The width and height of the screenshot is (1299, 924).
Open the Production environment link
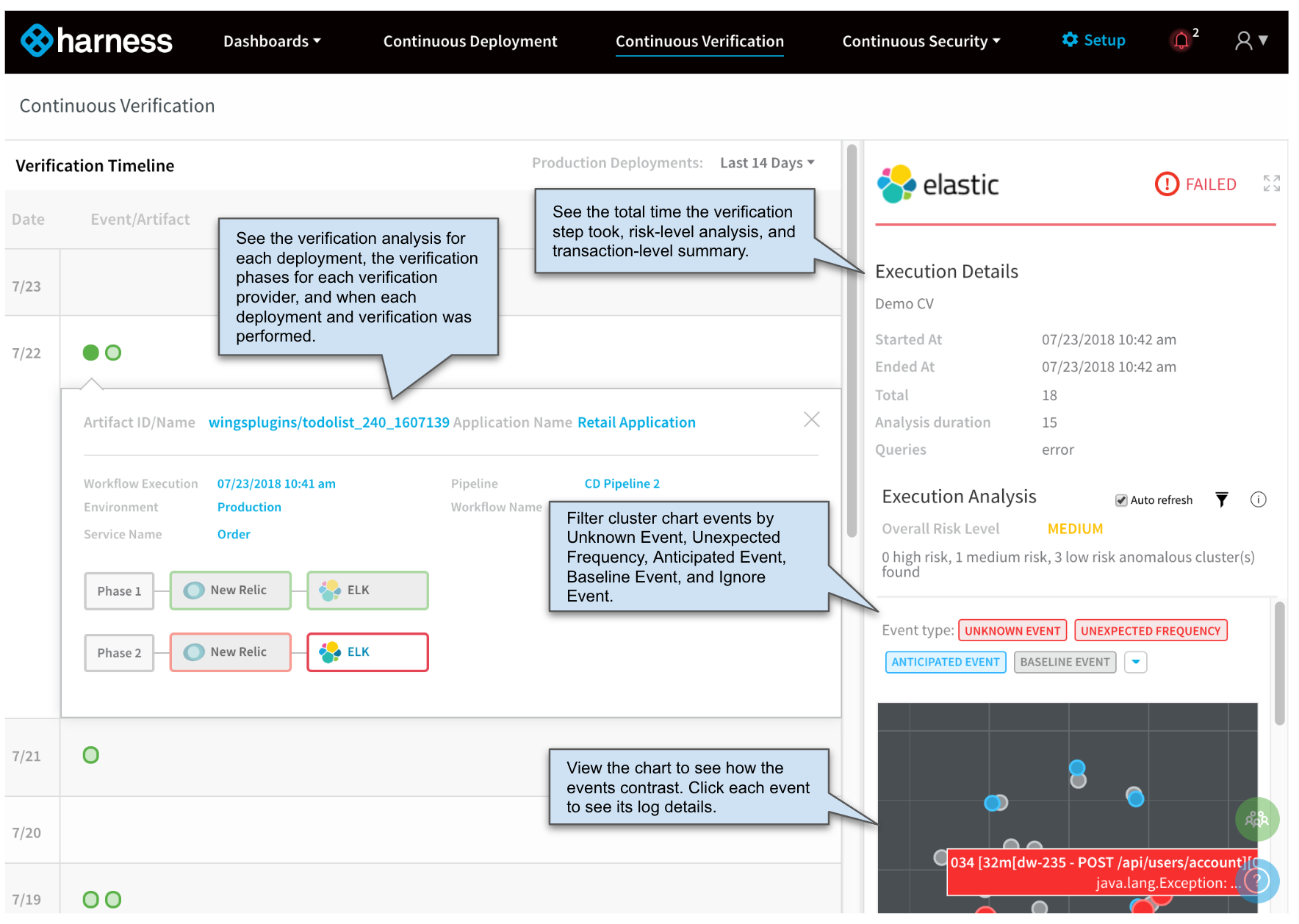tap(249, 507)
